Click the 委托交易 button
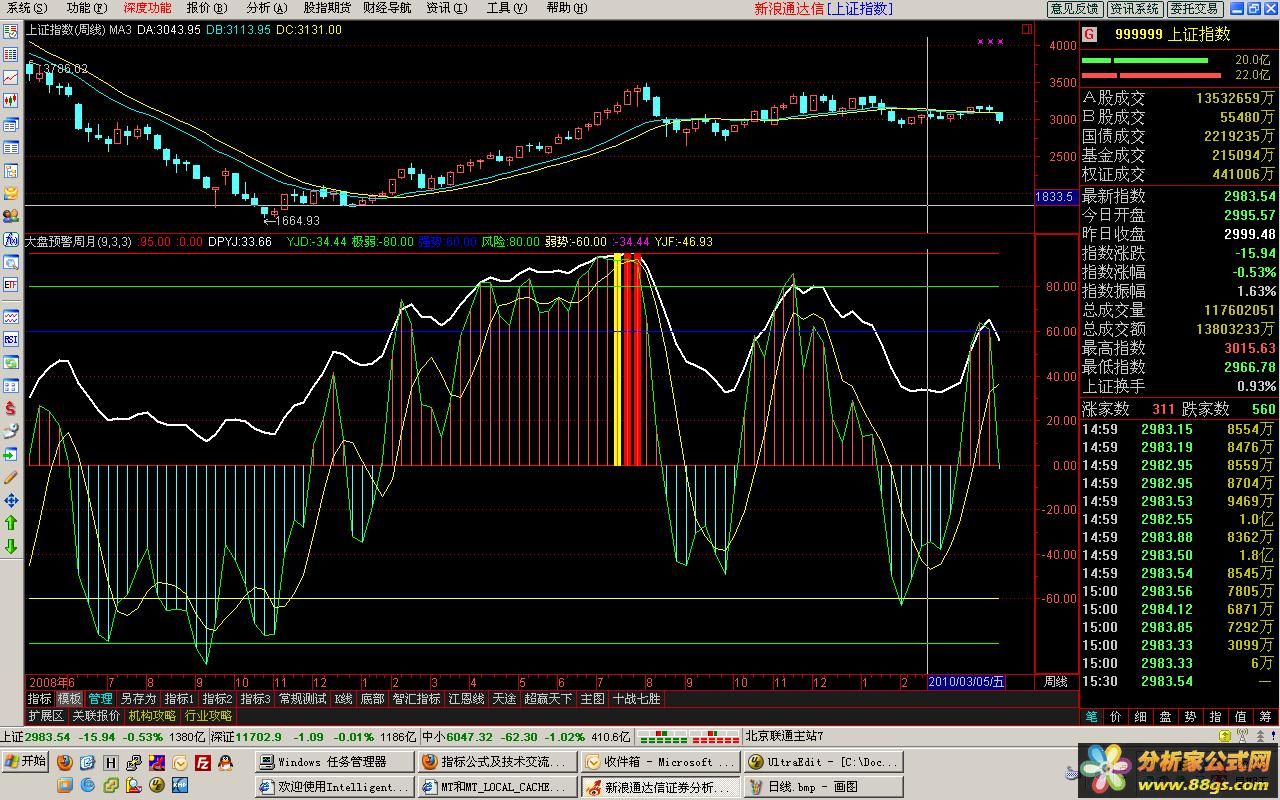 [x=1194, y=8]
